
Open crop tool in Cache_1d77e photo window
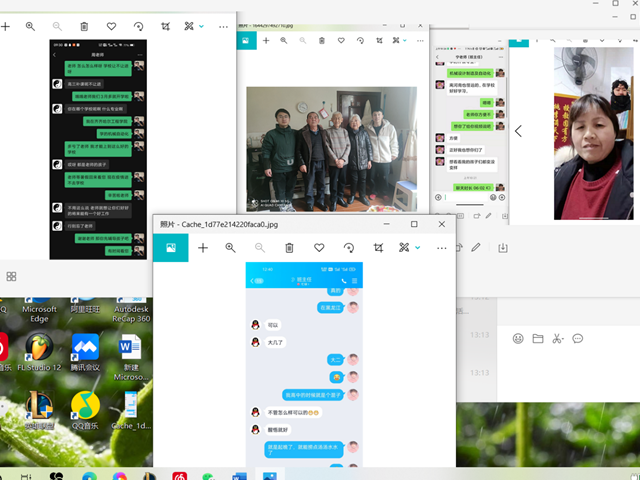(x=378, y=247)
